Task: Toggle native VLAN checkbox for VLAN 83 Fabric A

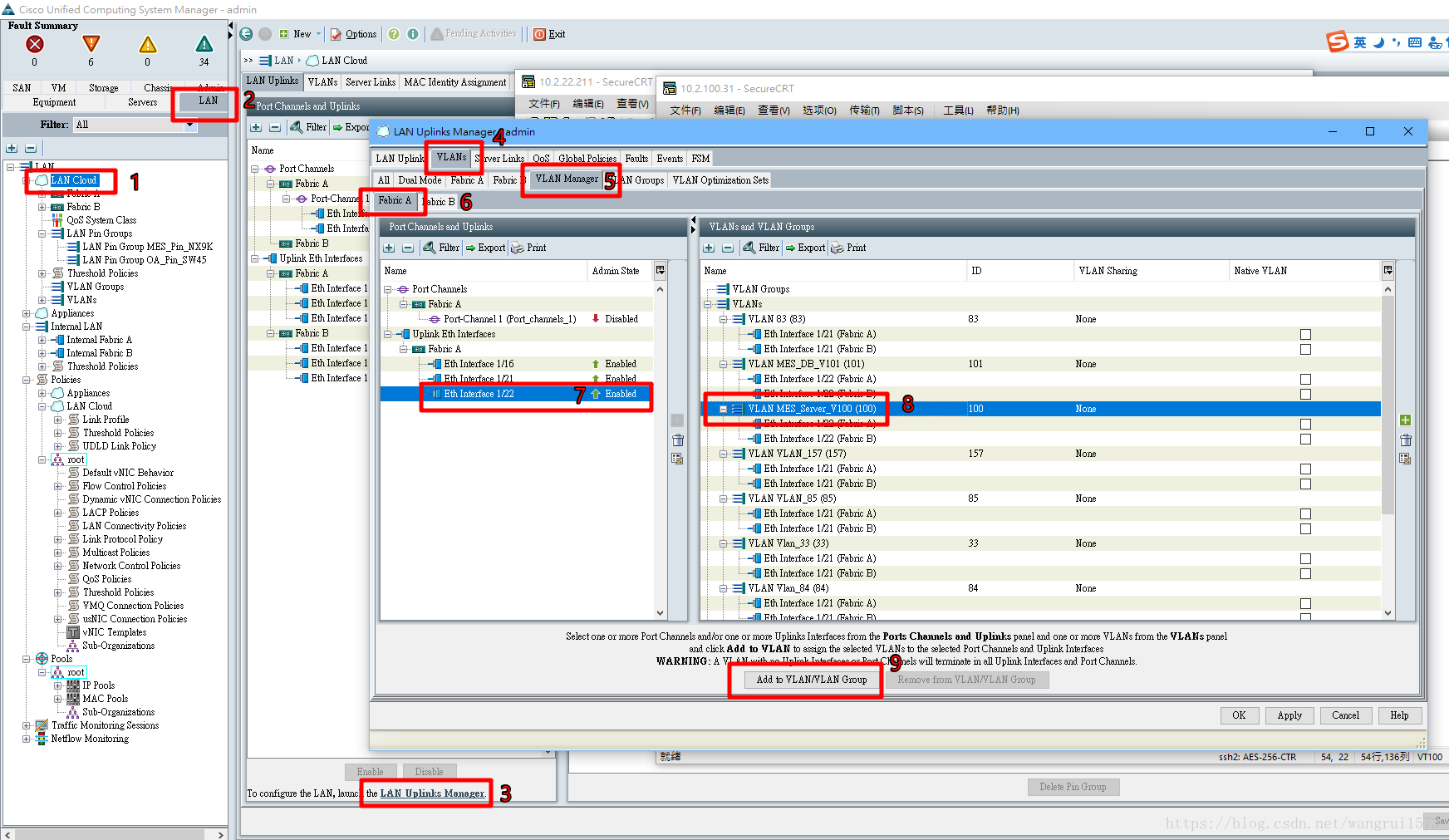Action: (x=1305, y=334)
